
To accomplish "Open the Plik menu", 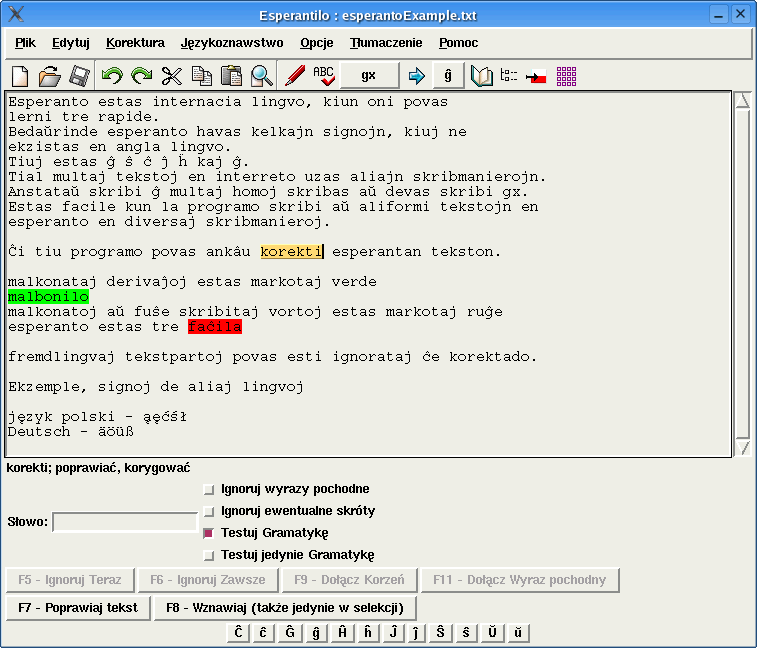I will pos(25,43).
